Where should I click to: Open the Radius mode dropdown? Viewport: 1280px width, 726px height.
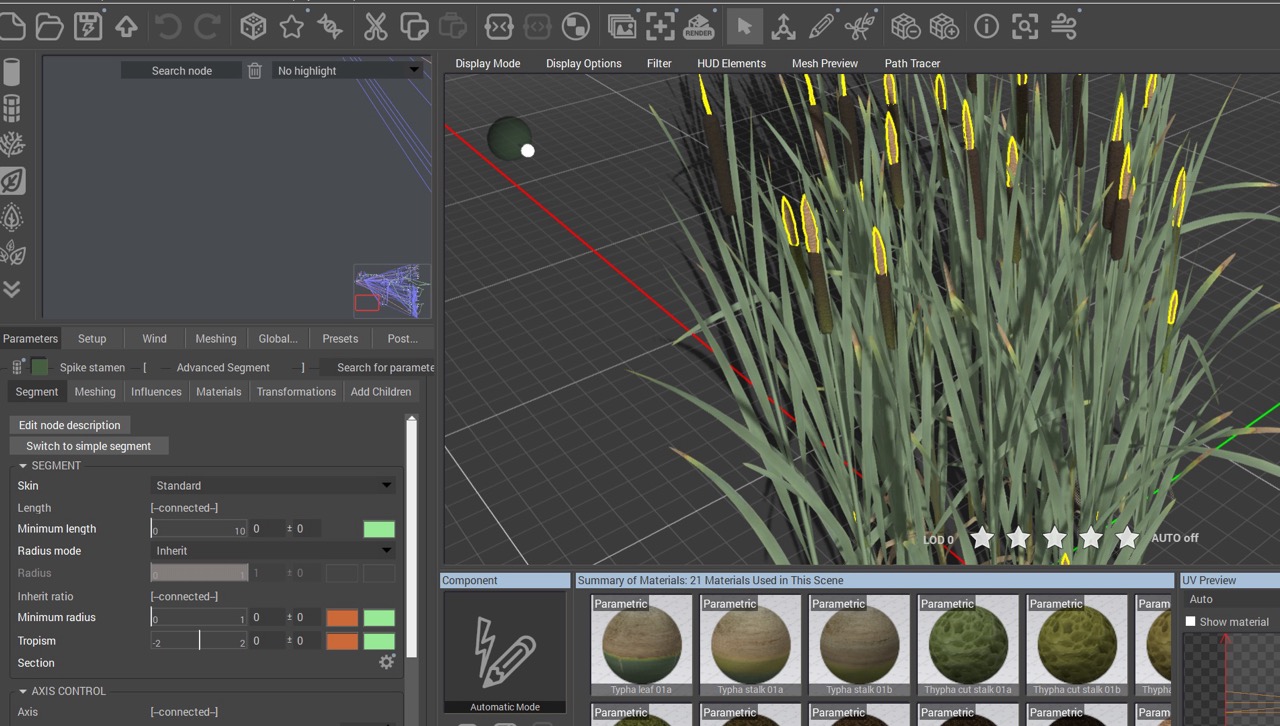click(x=273, y=551)
